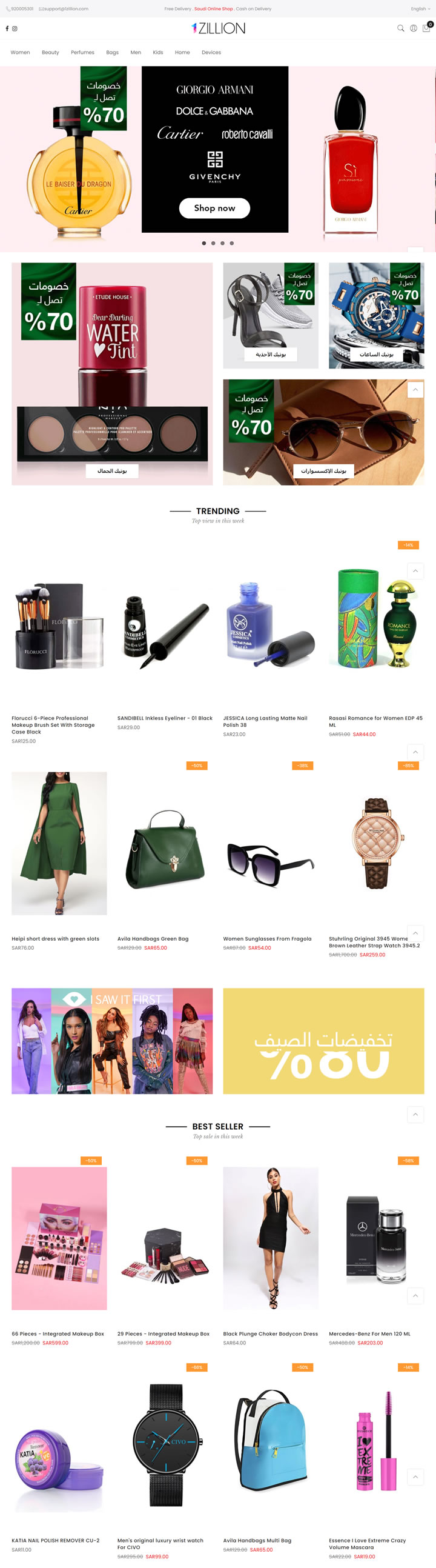This screenshot has width=436, height=1568.
Task: Select the first carousel slide dot
Action: coord(203,243)
